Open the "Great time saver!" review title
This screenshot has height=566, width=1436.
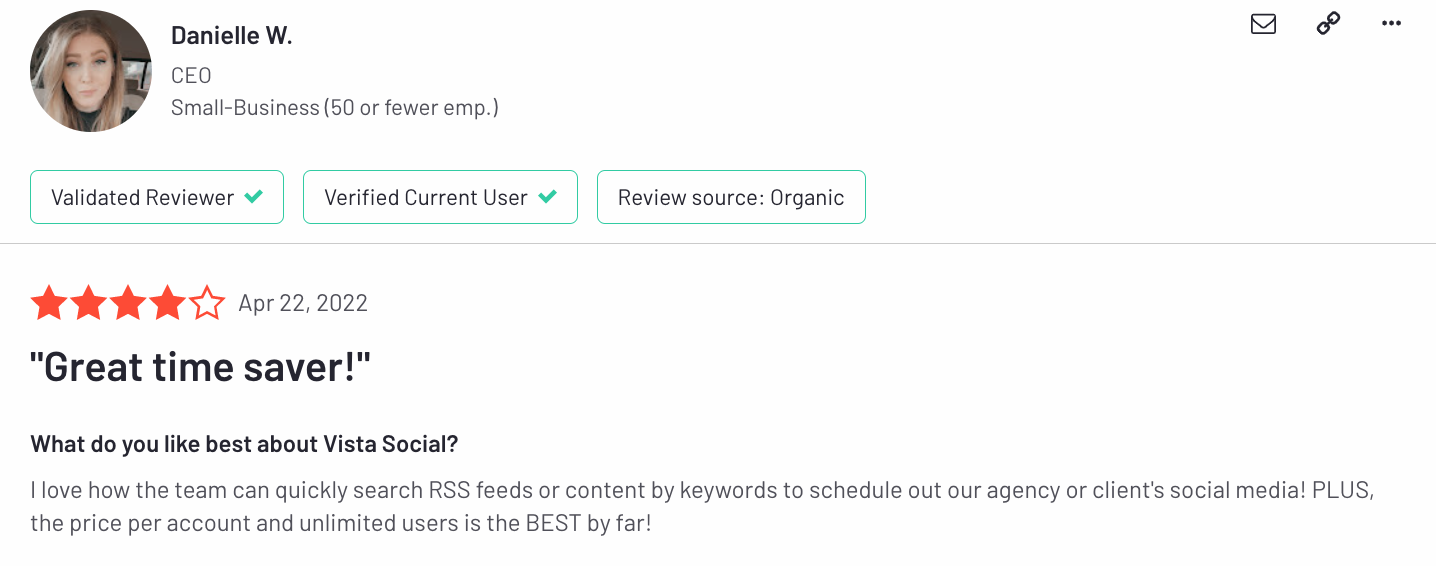pos(201,368)
